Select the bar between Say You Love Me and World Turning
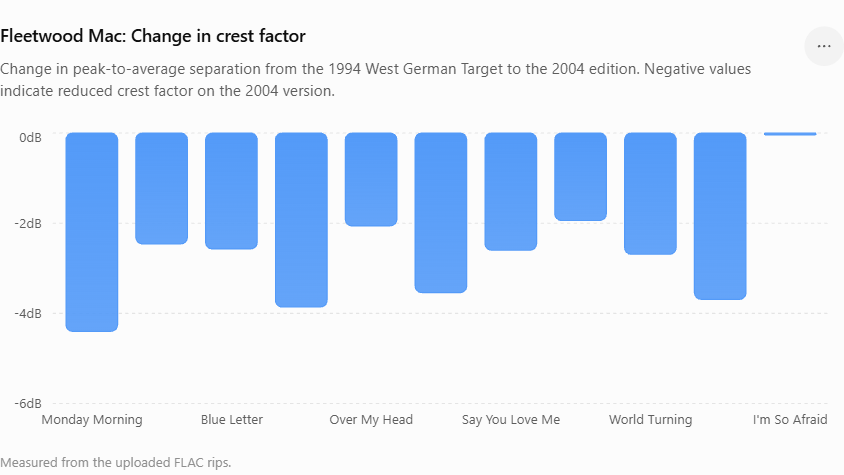 click(580, 177)
